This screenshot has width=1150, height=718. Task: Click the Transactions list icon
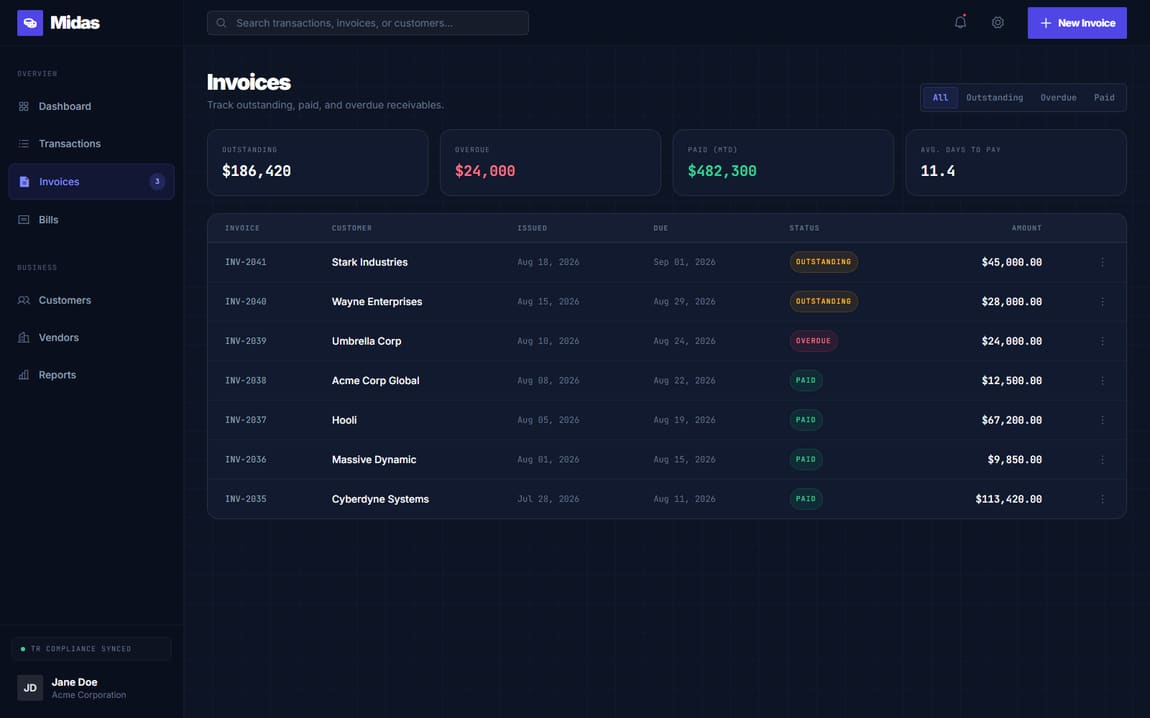tap(23, 144)
